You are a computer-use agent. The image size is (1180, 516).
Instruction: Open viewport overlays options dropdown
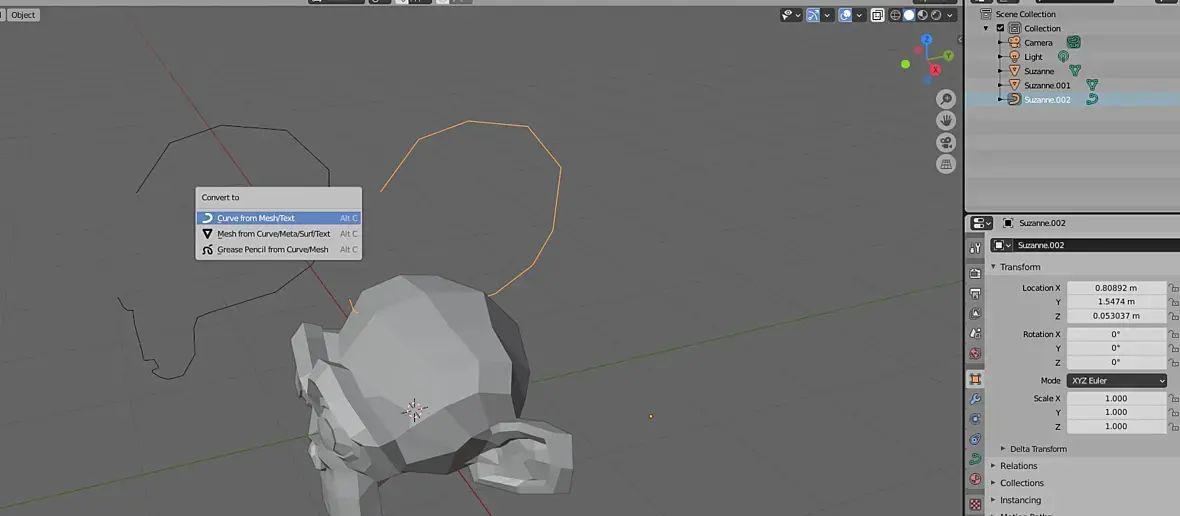click(859, 15)
